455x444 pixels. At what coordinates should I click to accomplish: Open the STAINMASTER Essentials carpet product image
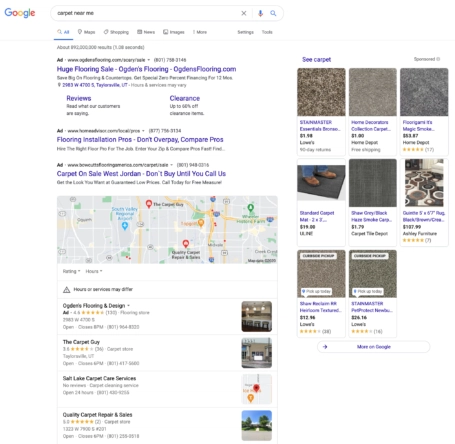click(321, 92)
